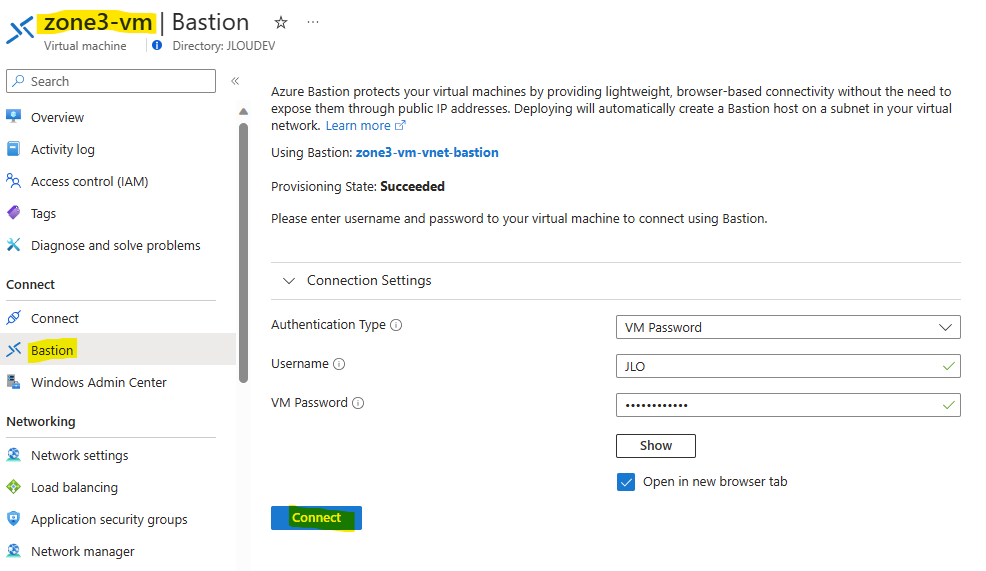
Task: Open the zone3-vm-vnet-bastion link
Action: pyautogui.click(x=427, y=152)
